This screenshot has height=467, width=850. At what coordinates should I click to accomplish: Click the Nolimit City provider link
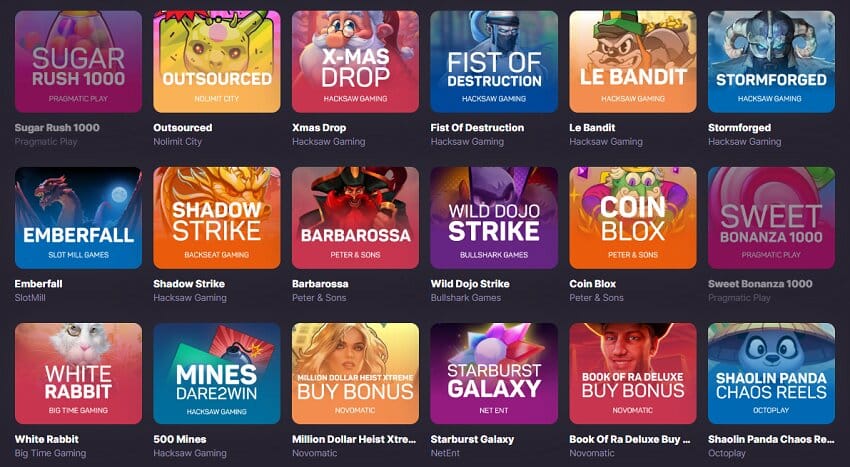click(x=177, y=142)
